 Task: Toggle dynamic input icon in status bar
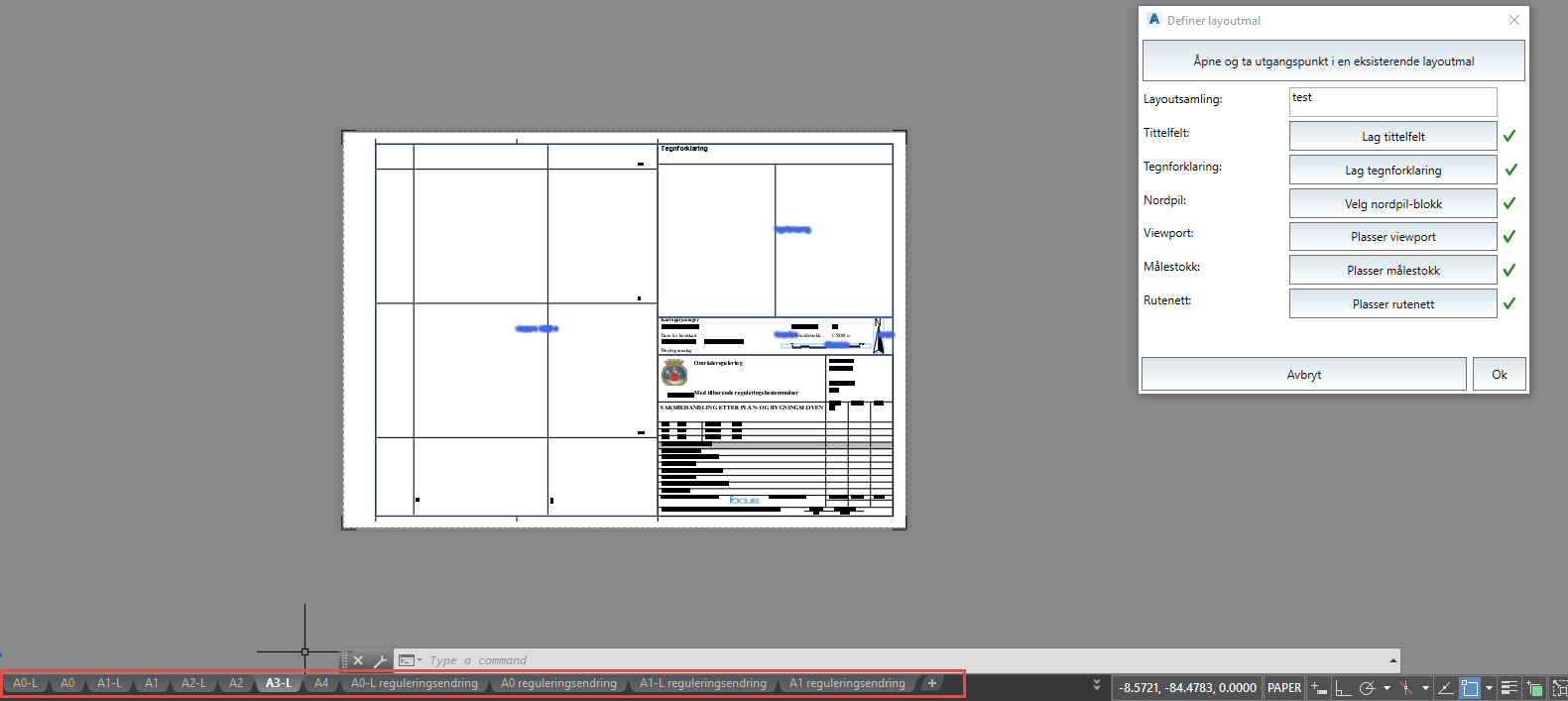click(x=1319, y=688)
